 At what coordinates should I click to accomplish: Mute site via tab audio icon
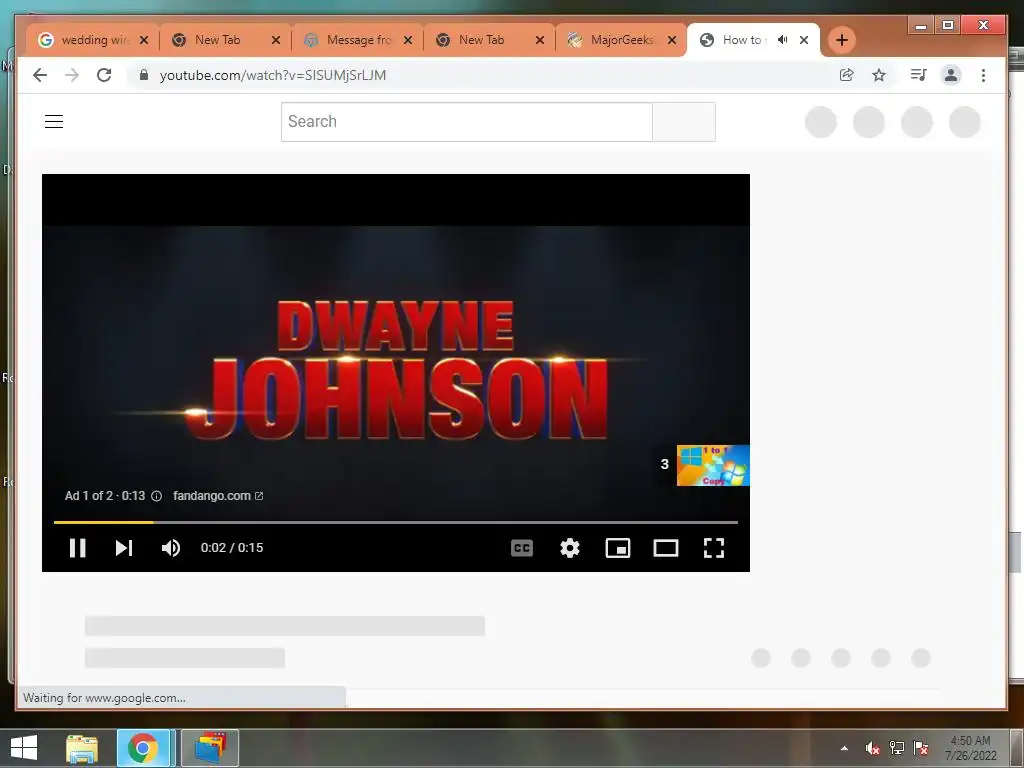coord(782,40)
